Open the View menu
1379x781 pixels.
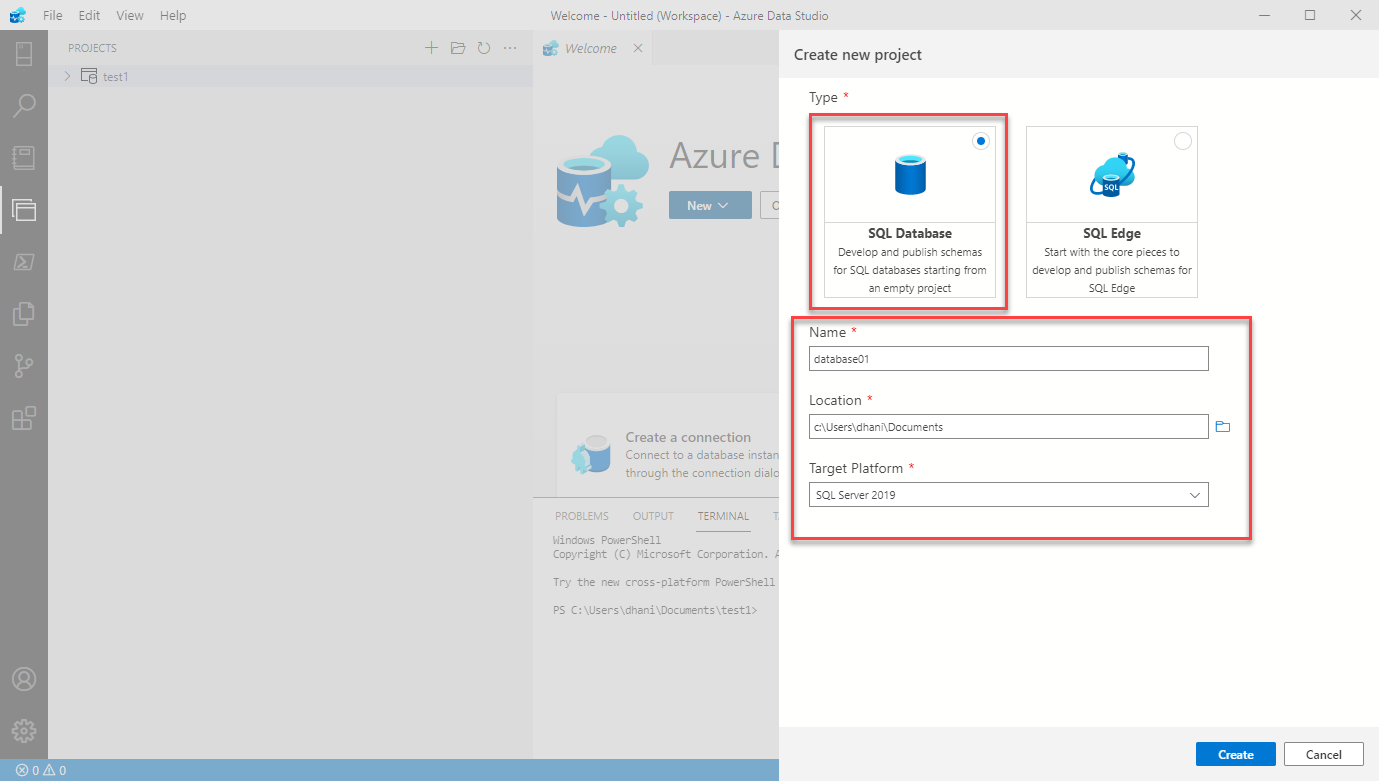pyautogui.click(x=130, y=15)
